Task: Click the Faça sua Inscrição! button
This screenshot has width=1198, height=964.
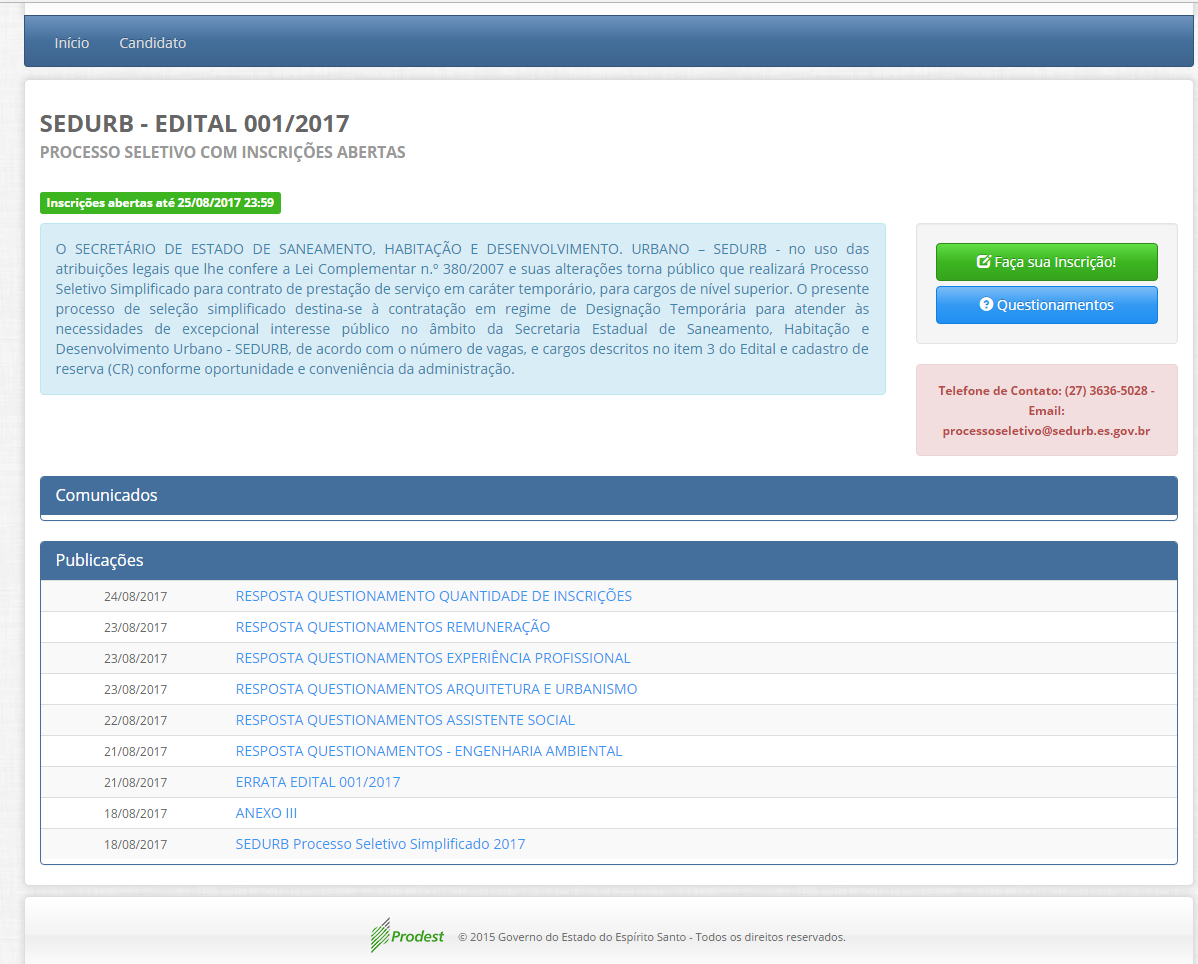Action: click(1046, 262)
